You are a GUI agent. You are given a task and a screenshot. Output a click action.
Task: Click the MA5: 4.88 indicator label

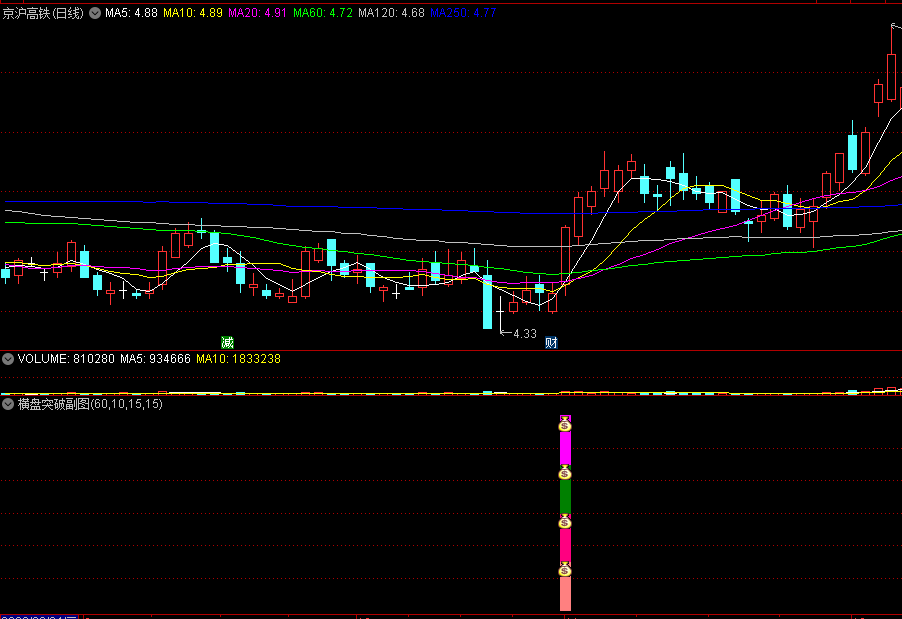pos(131,13)
